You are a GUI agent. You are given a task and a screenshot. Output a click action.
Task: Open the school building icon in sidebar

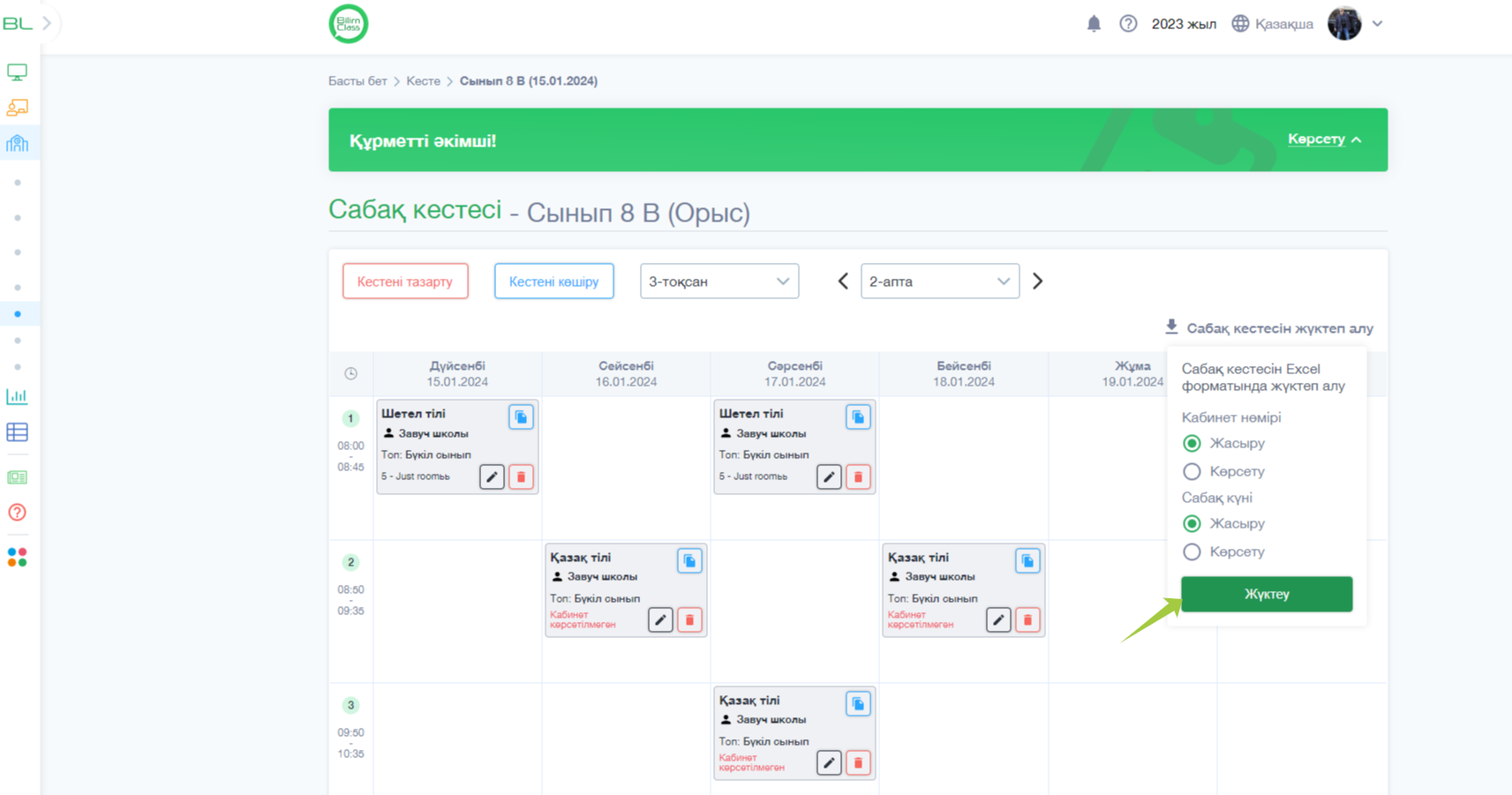click(17, 143)
